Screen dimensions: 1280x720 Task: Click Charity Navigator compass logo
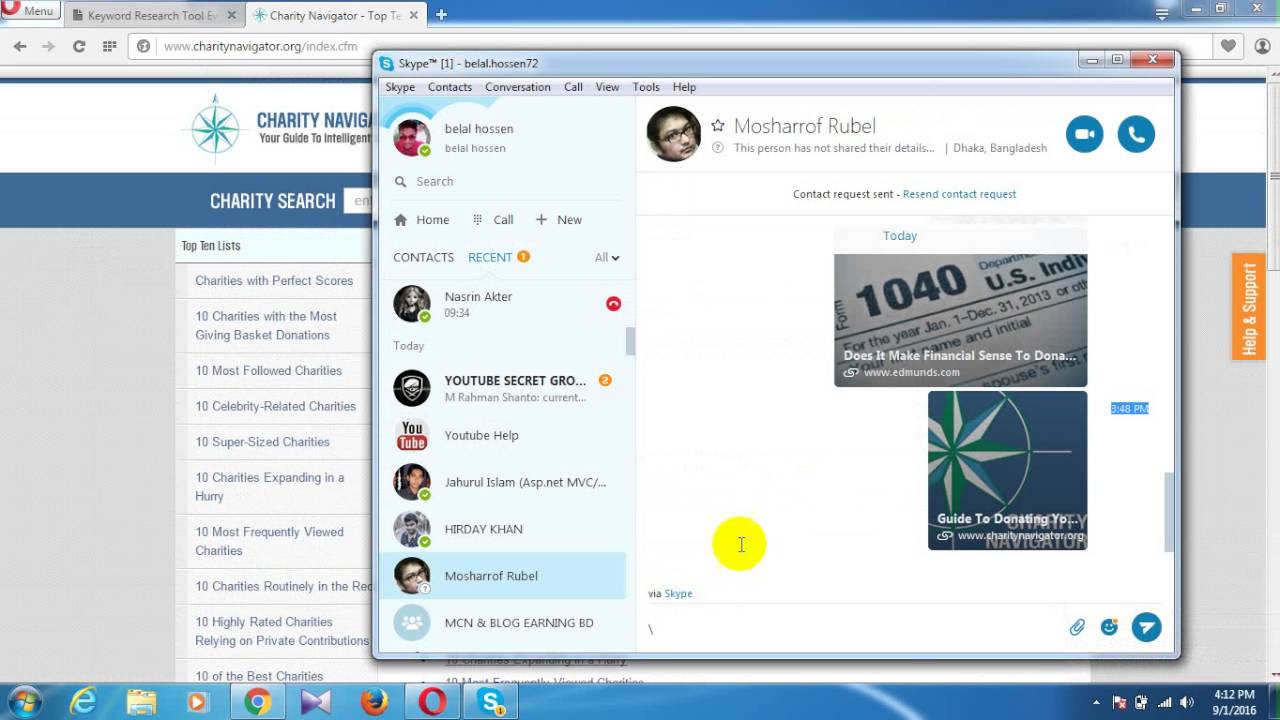(x=216, y=128)
